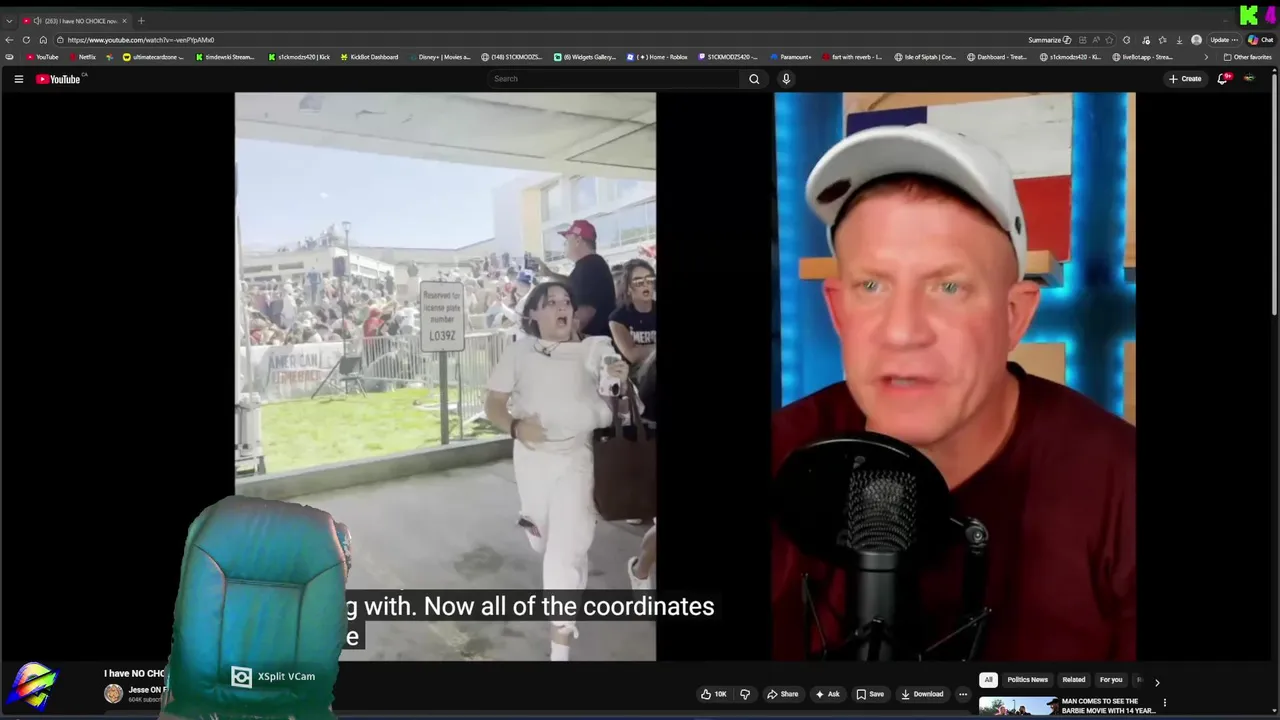1280x720 pixels.
Task: Select the Politics News filter chip
Action: tap(1027, 680)
